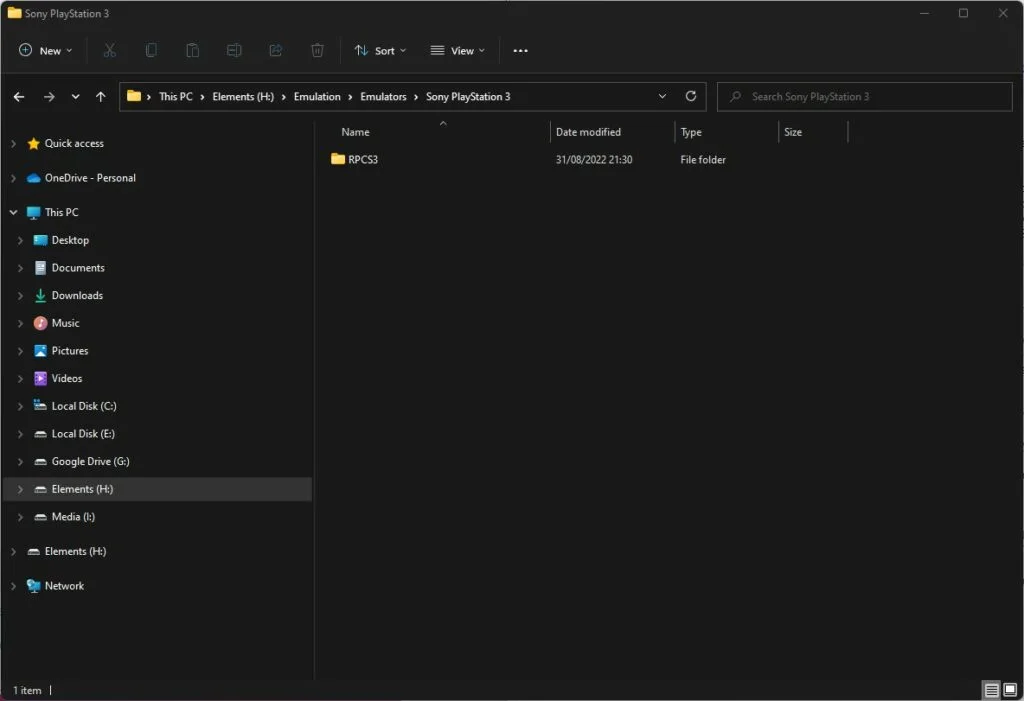Click the Videos icon in sidebar
Screen dimensions: 1024x701
(x=40, y=378)
